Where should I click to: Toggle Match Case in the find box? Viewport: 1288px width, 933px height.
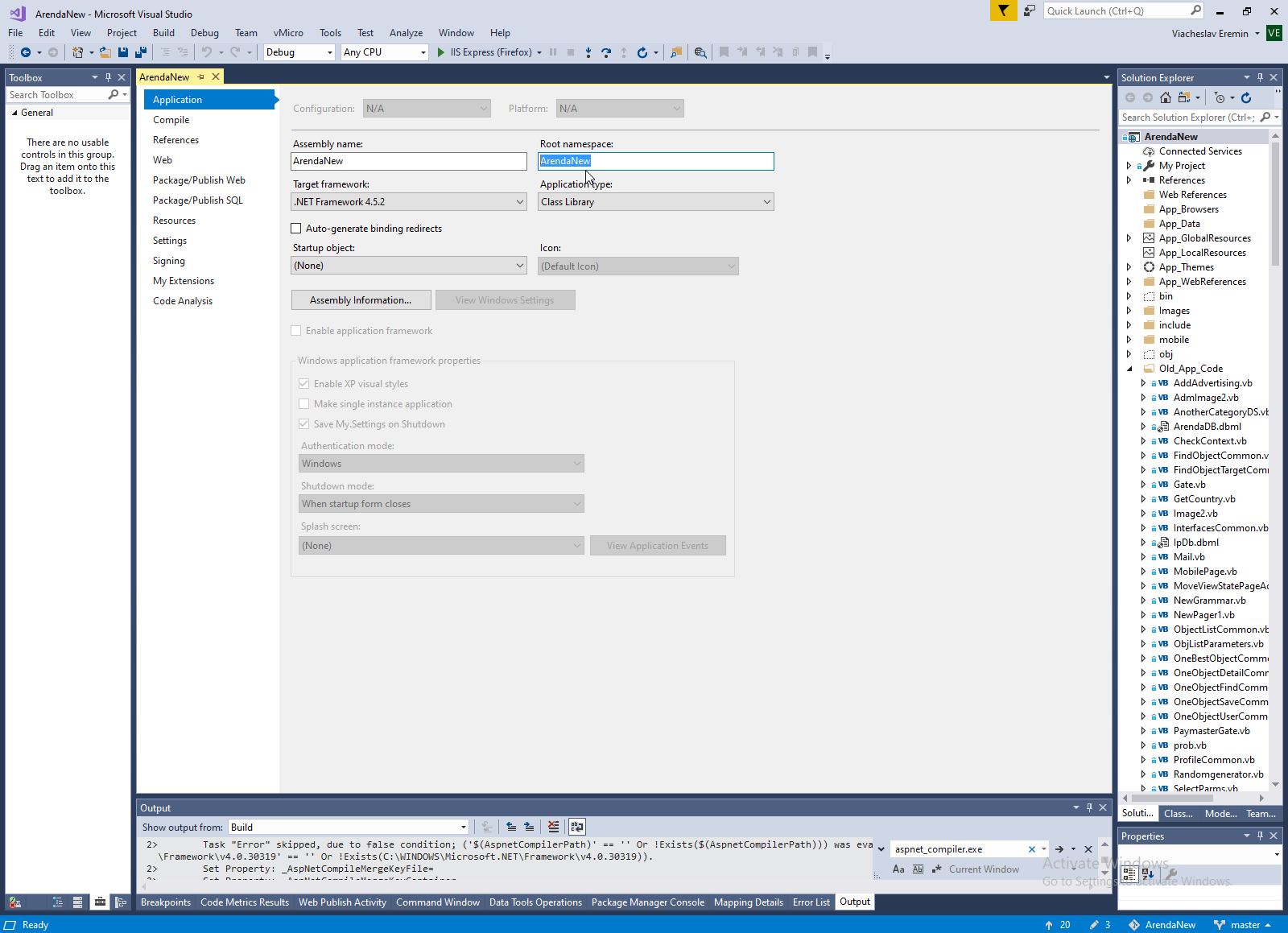tap(898, 869)
